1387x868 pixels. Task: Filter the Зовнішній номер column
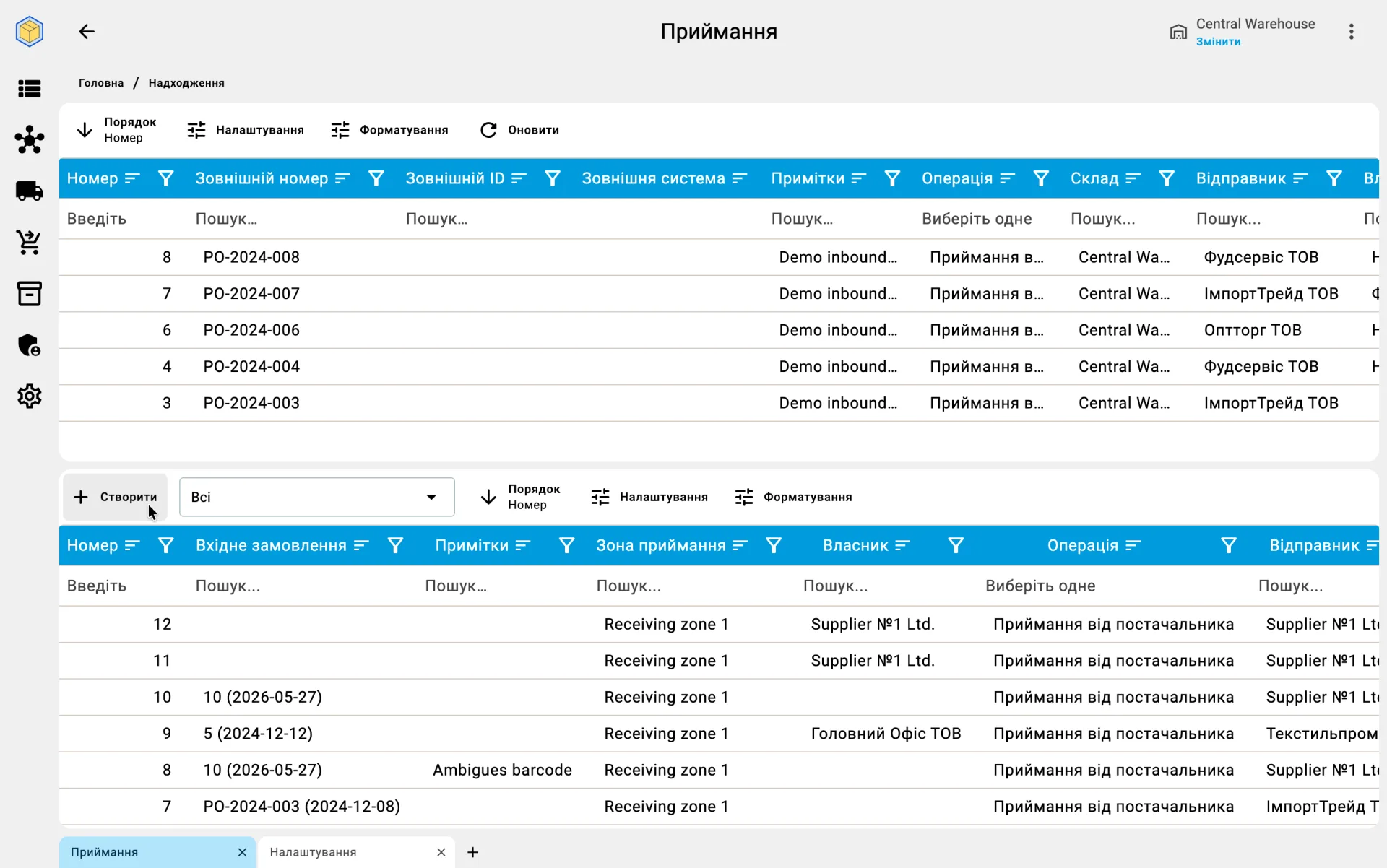point(376,178)
